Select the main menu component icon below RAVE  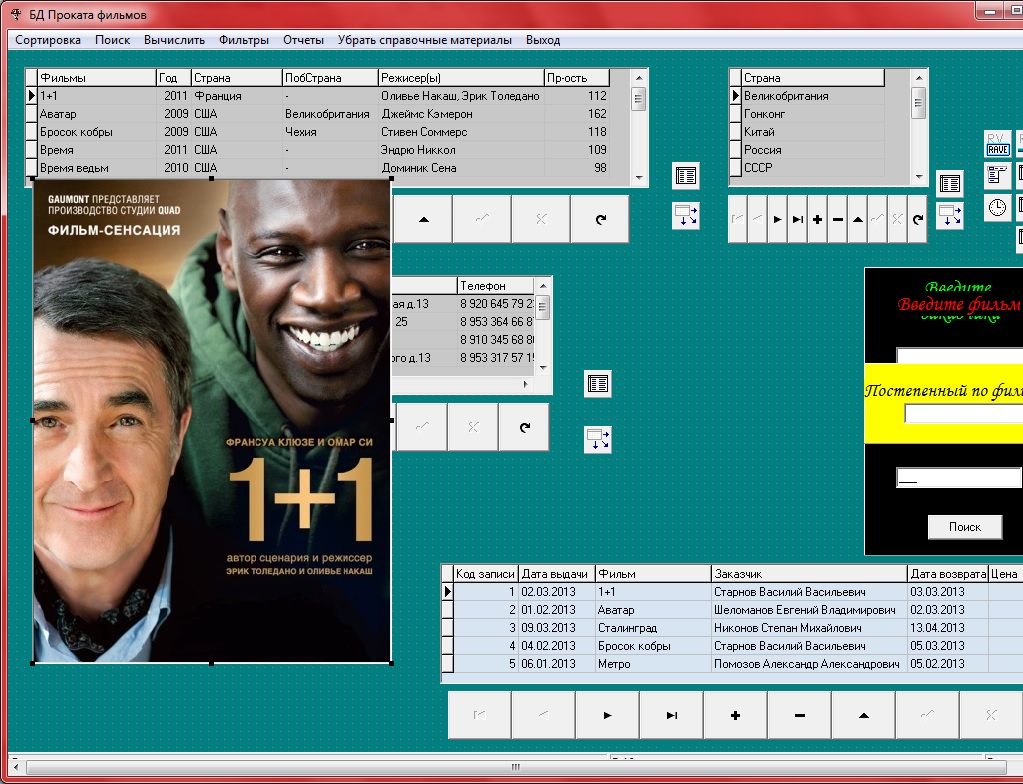(998, 175)
